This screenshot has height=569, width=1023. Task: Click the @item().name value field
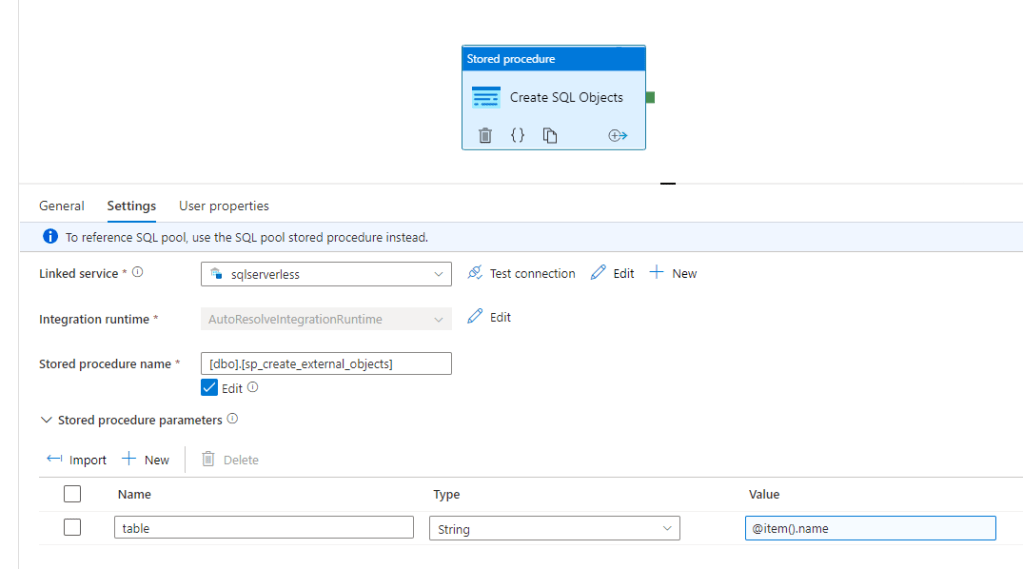point(869,528)
